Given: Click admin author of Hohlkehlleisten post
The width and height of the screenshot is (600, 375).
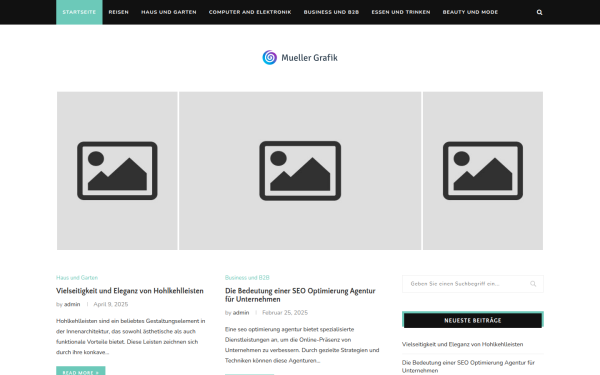Looking at the screenshot, I should pos(72,304).
